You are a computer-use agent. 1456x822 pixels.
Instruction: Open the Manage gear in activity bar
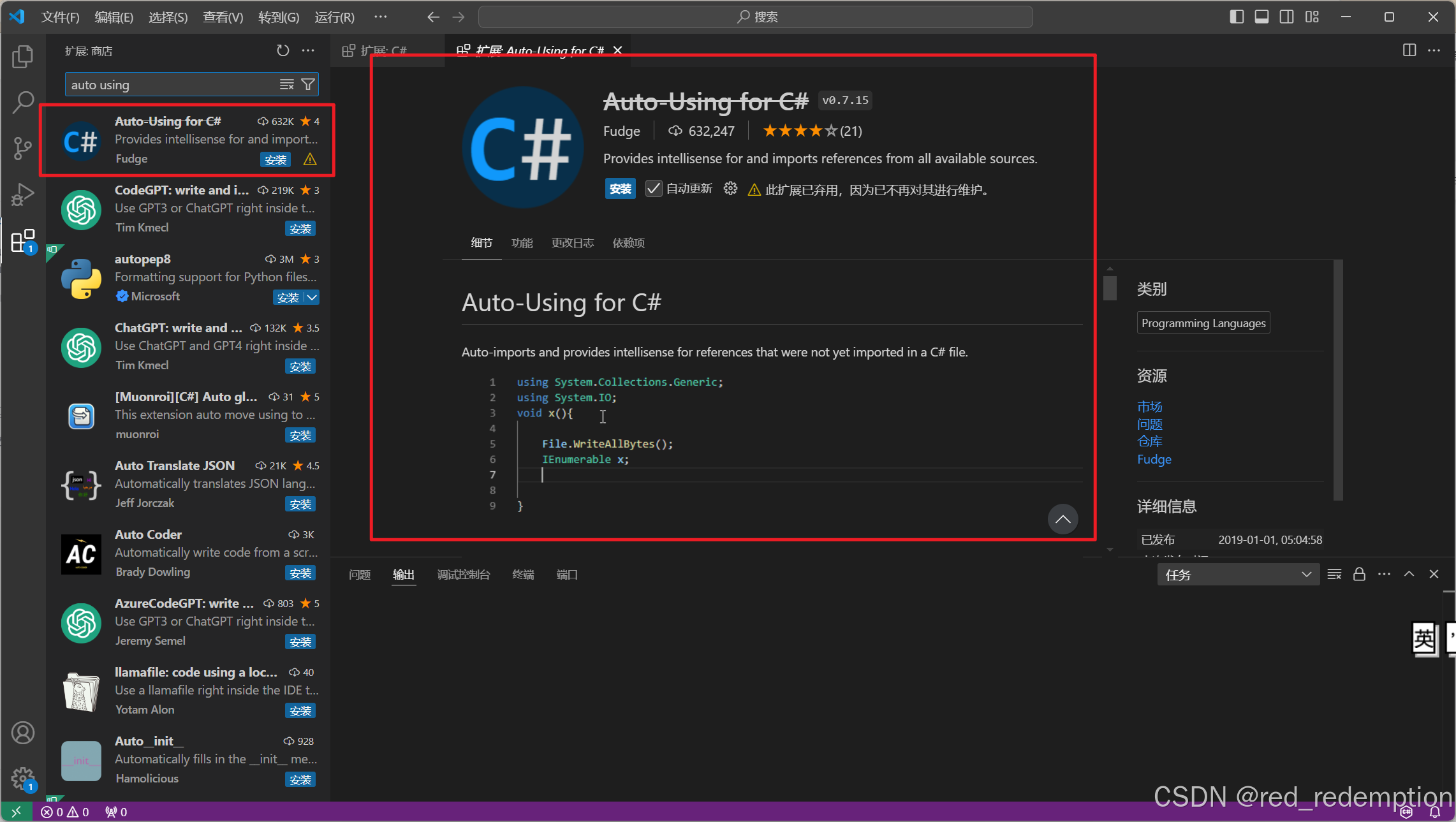[x=23, y=779]
